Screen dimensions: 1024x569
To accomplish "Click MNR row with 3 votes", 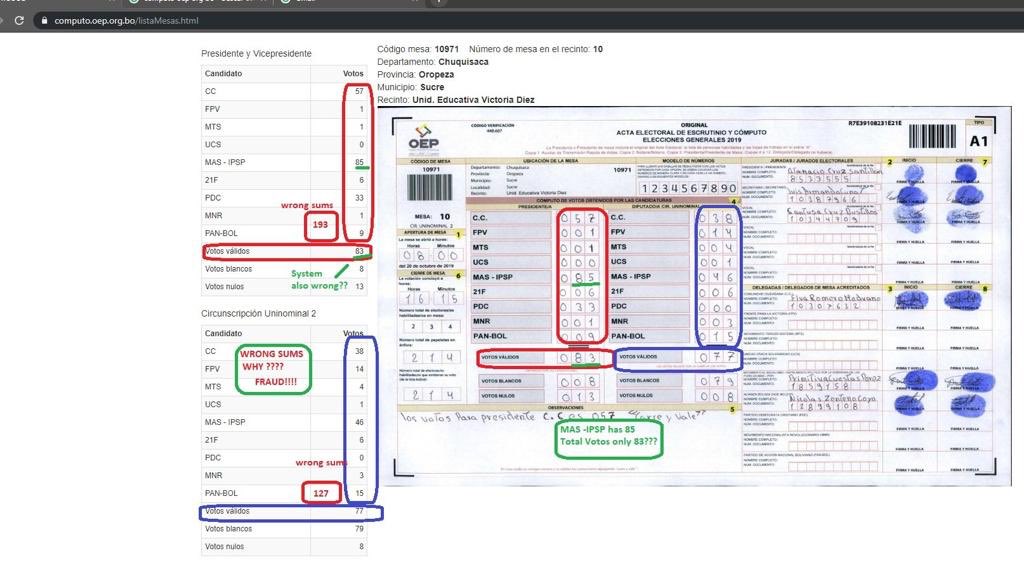I will pyautogui.click(x=284, y=475).
